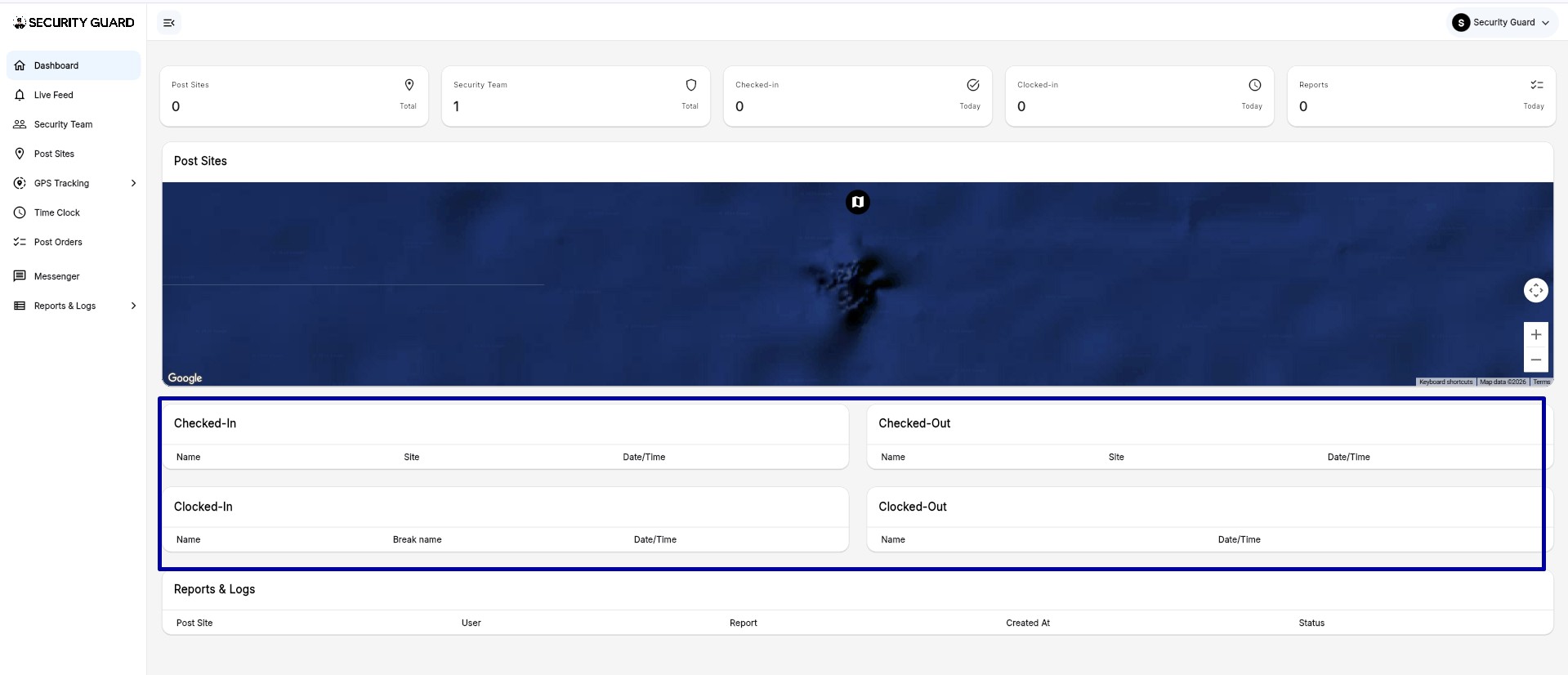The width and height of the screenshot is (1568, 675).
Task: Click the Messenger chat icon
Action: pos(20,276)
